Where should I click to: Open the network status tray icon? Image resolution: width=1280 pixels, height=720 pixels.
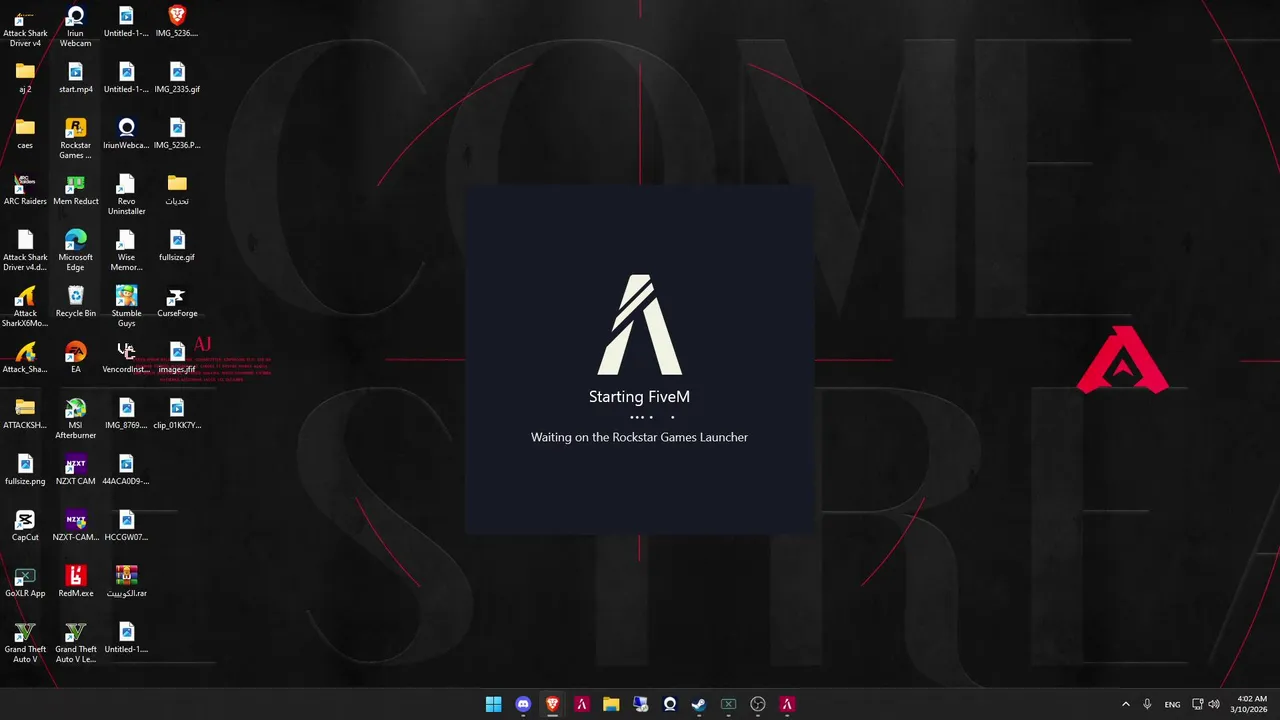[1198, 704]
